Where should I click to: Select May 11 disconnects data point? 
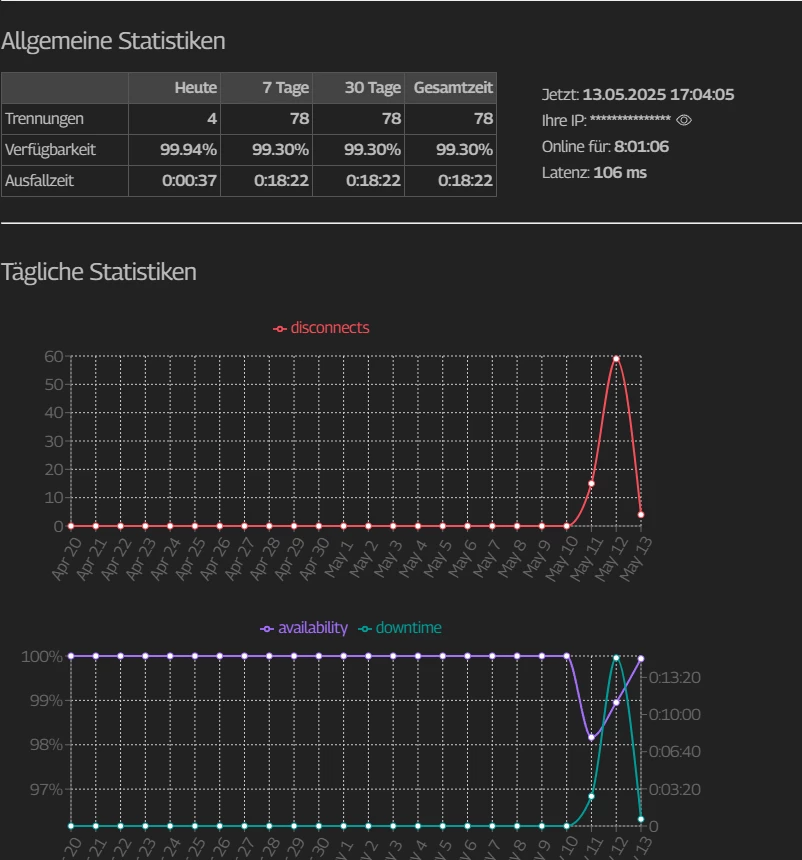tap(591, 484)
